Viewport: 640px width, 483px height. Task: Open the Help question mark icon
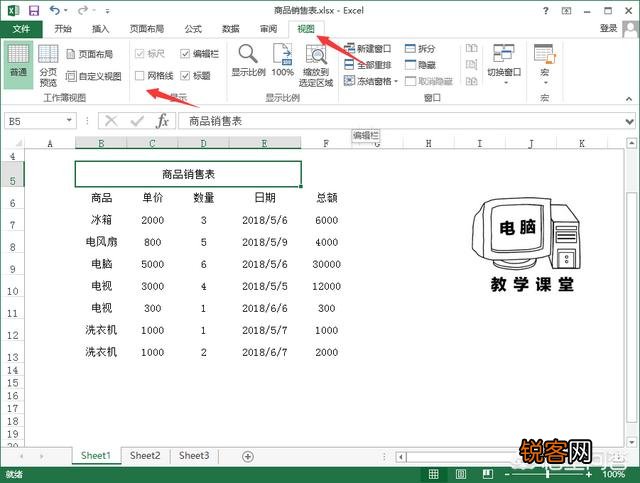click(546, 11)
